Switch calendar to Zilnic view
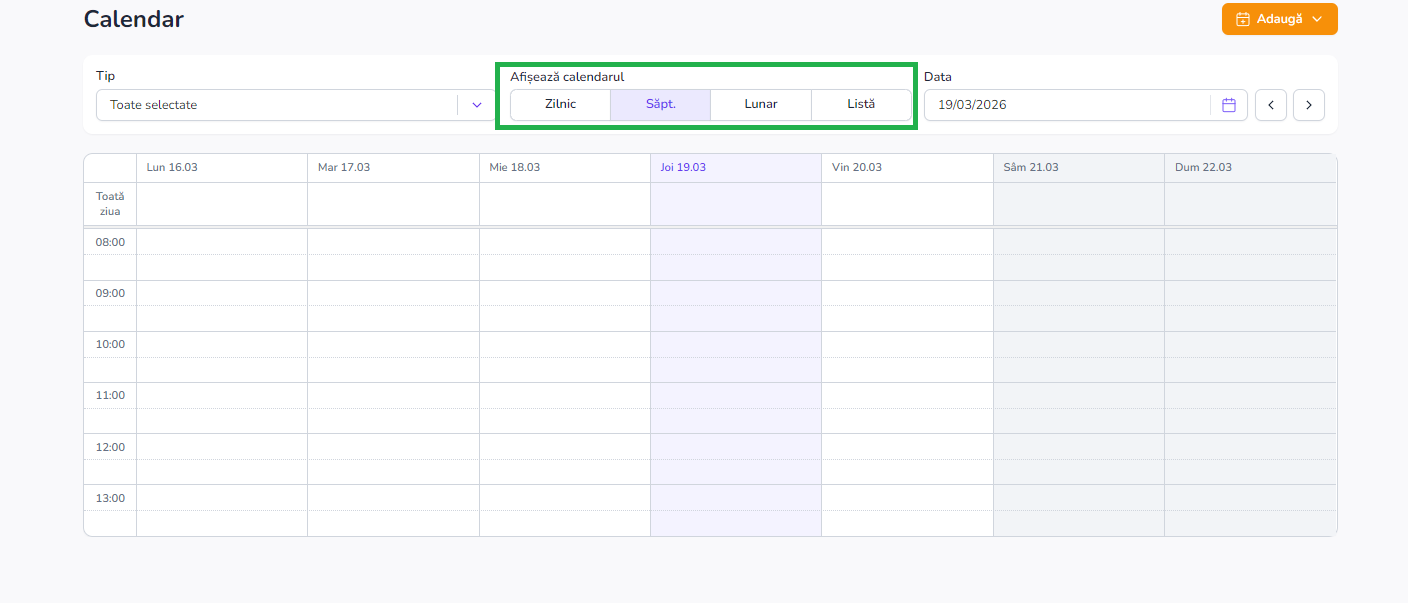The image size is (1408, 603). [x=560, y=105]
